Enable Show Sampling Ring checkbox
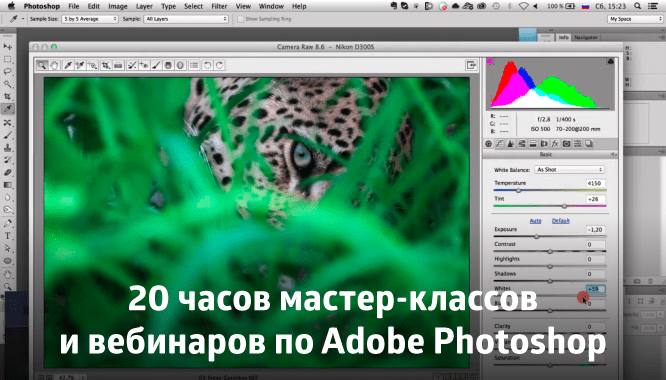This screenshot has width=666, height=380. tap(240, 19)
